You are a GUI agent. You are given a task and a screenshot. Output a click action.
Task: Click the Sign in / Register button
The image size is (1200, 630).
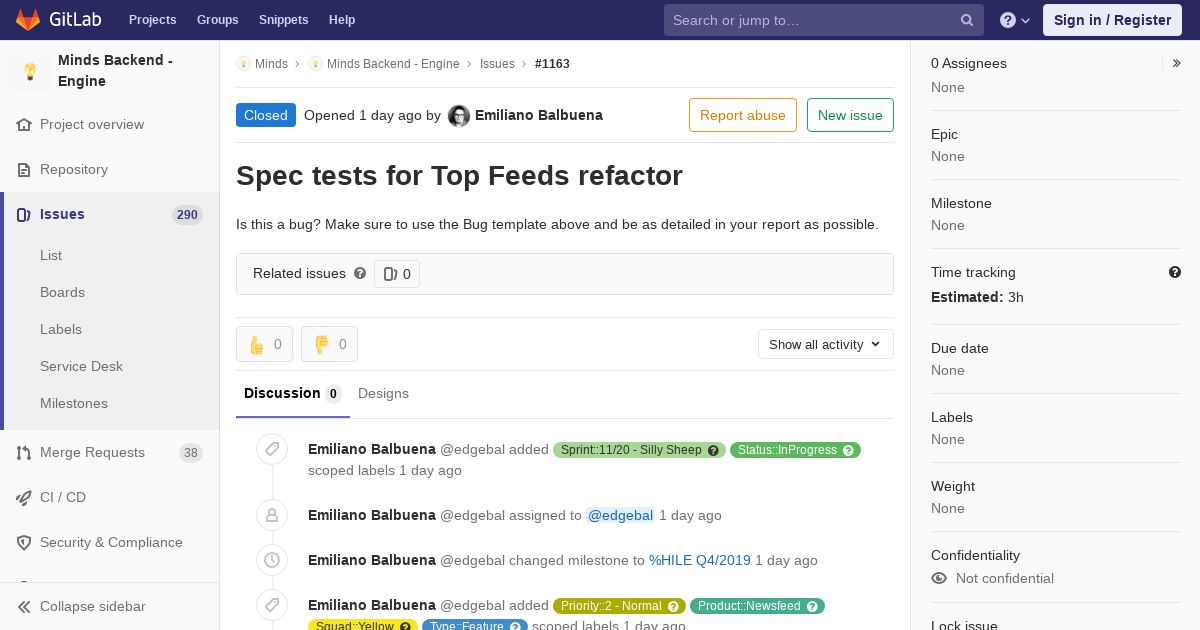tap(1112, 20)
